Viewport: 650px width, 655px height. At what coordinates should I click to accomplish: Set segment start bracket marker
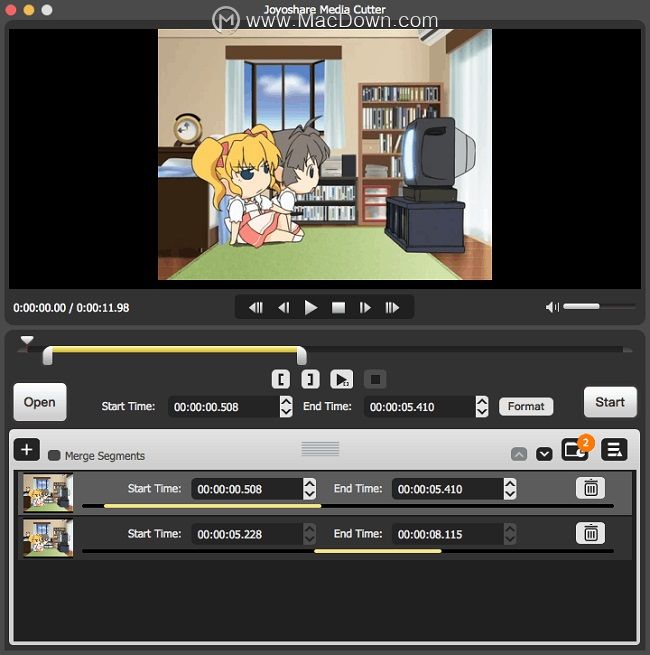[281, 379]
